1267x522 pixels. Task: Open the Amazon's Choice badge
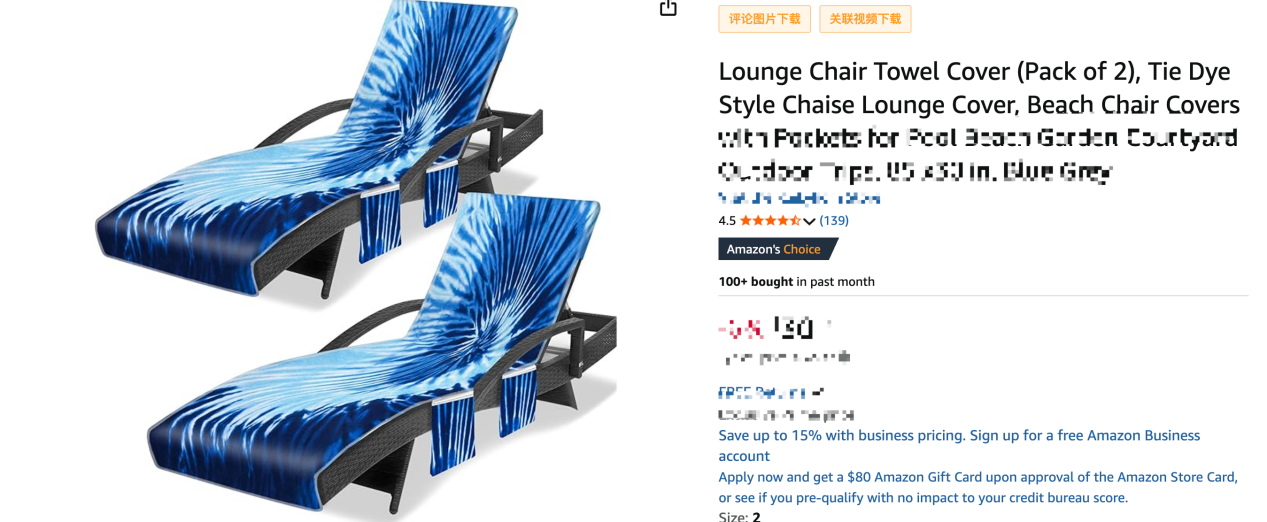778,249
